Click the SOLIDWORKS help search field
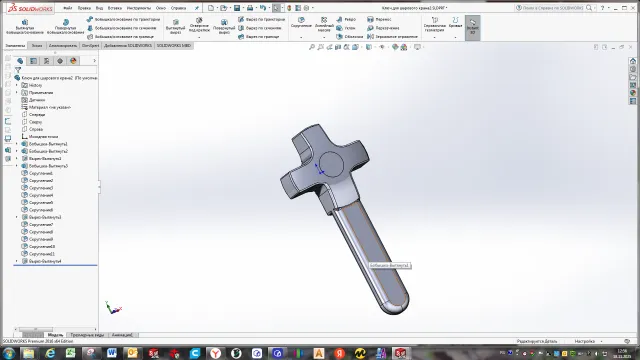Image resolution: width=640 pixels, height=360 pixels. coord(551,8)
